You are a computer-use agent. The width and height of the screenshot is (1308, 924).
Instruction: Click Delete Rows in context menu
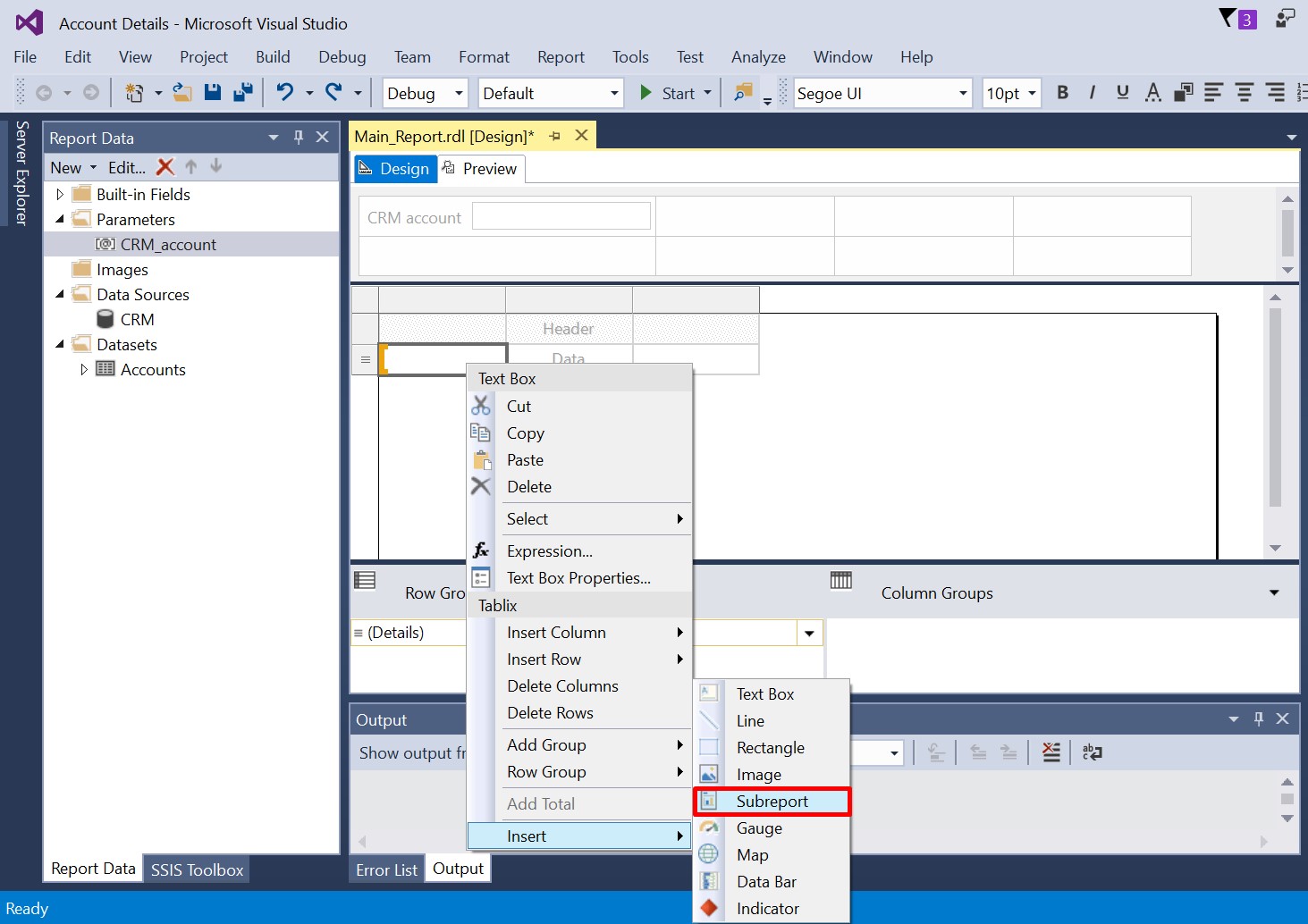(579, 713)
